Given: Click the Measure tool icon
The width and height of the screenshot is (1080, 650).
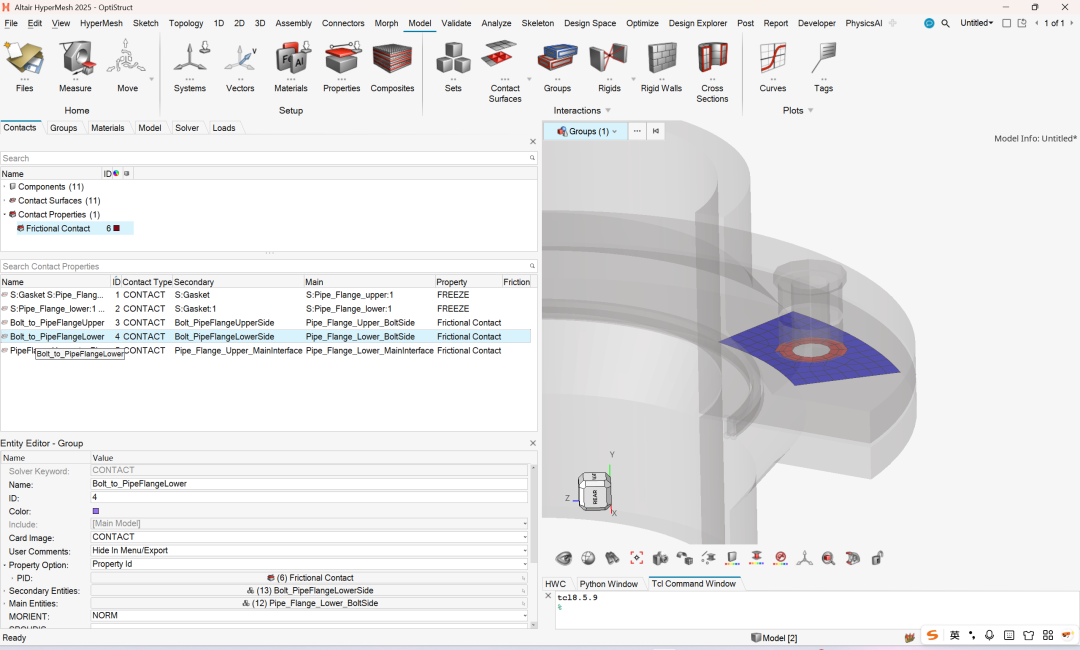Looking at the screenshot, I should click(75, 60).
